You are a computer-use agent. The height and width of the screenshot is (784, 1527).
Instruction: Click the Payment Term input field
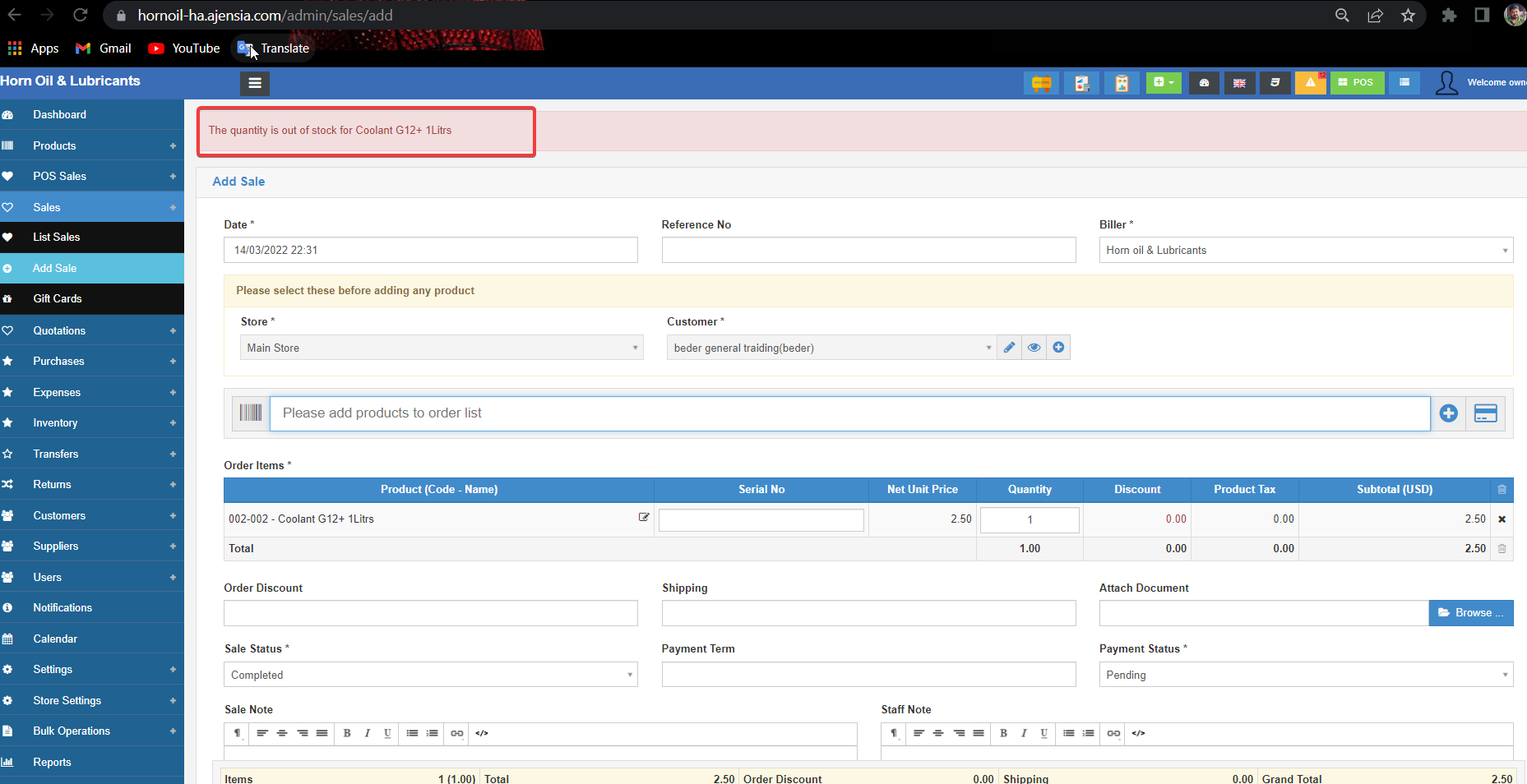pyautogui.click(x=868, y=675)
